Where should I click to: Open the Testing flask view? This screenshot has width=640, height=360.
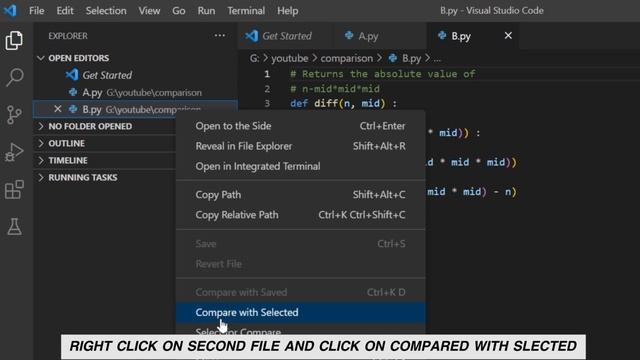[14, 227]
